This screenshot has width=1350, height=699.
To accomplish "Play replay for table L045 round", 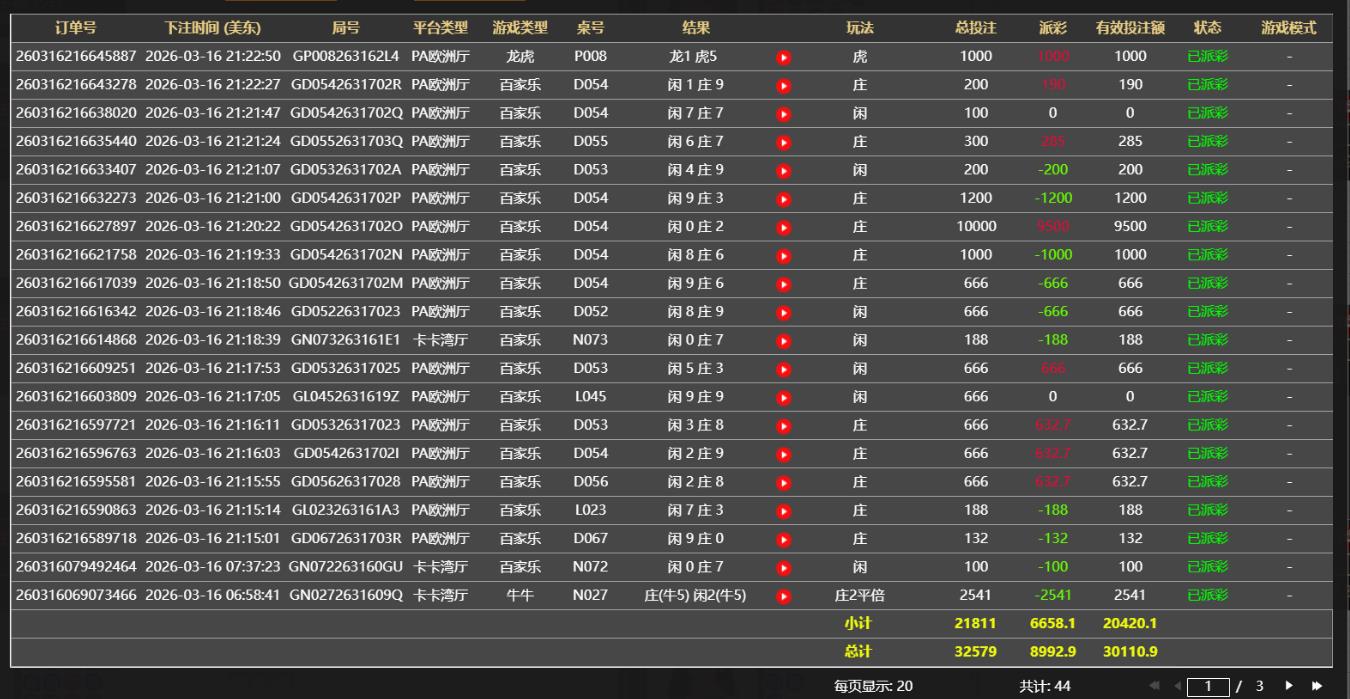I will [x=784, y=397].
